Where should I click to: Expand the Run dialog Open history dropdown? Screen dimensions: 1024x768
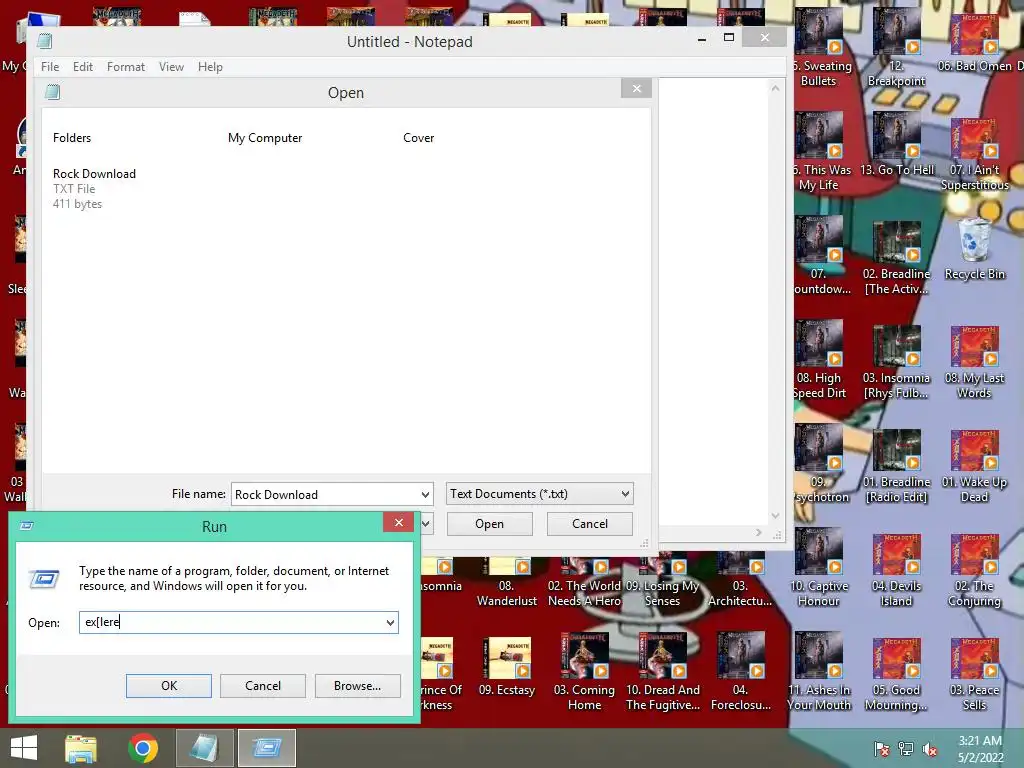coord(390,622)
